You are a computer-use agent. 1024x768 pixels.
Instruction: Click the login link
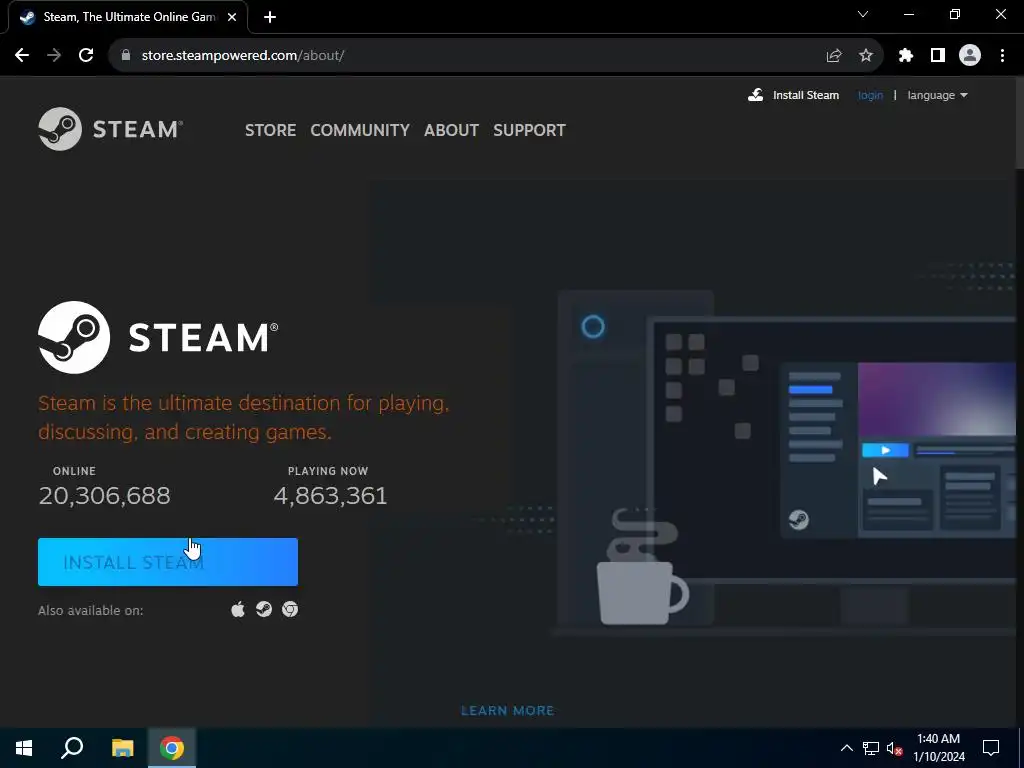point(870,95)
